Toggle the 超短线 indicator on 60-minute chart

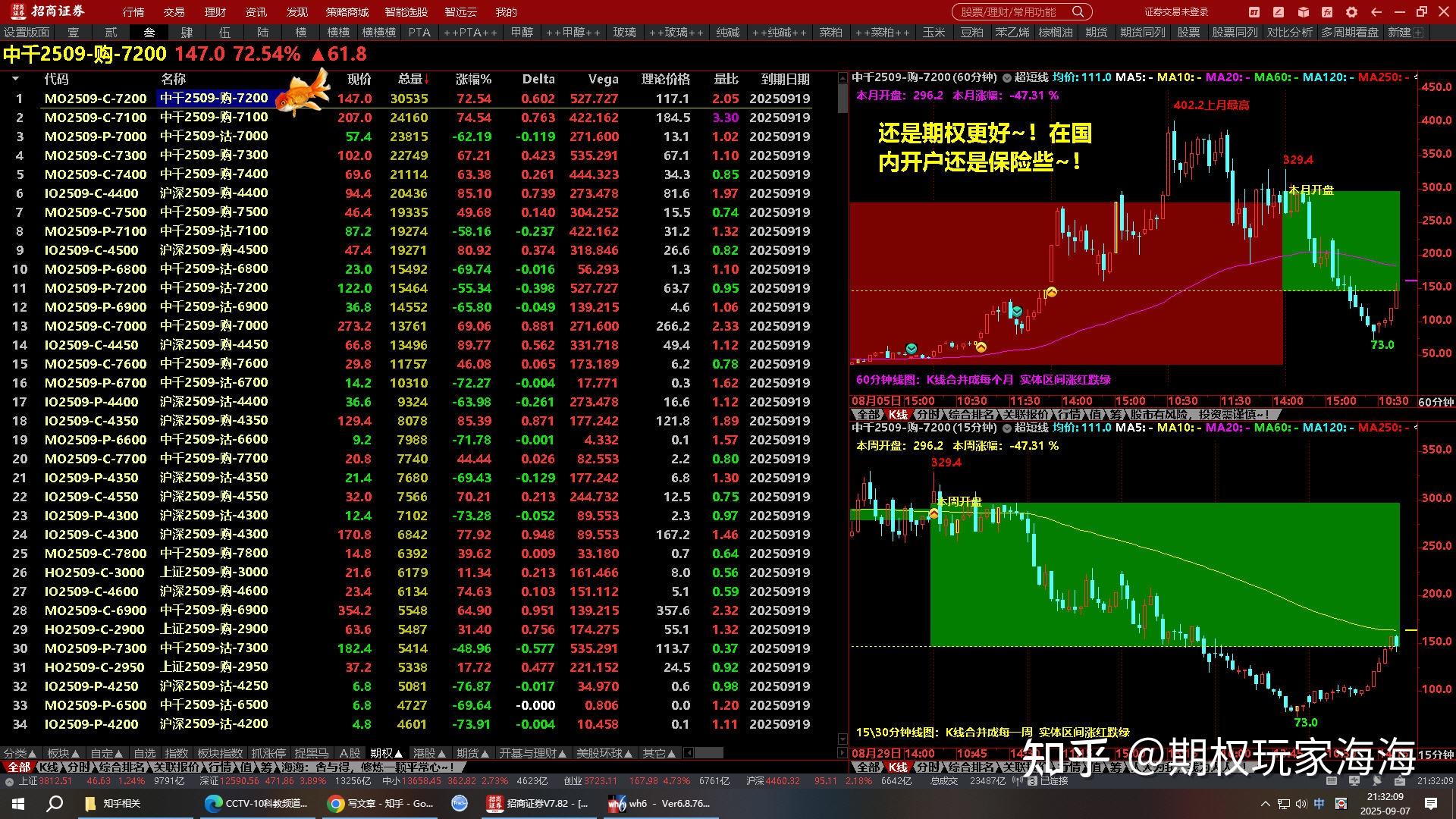click(x=1031, y=77)
